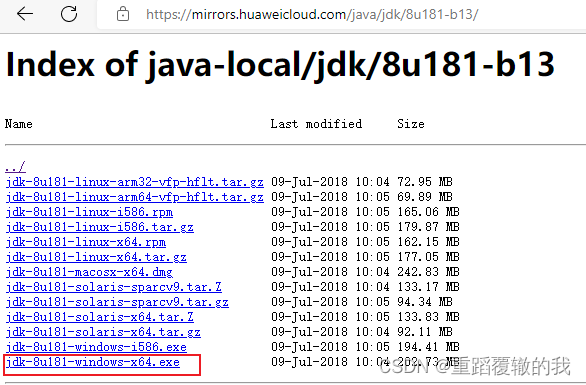
Task: Reload the page with the refresh icon
Action: coord(69,14)
